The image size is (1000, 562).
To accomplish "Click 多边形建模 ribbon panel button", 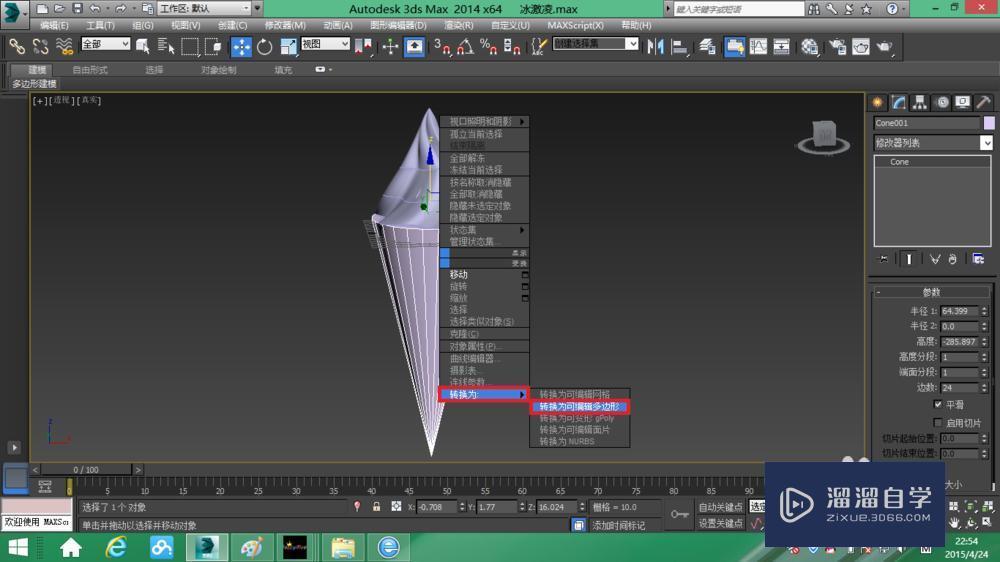I will pos(34,84).
